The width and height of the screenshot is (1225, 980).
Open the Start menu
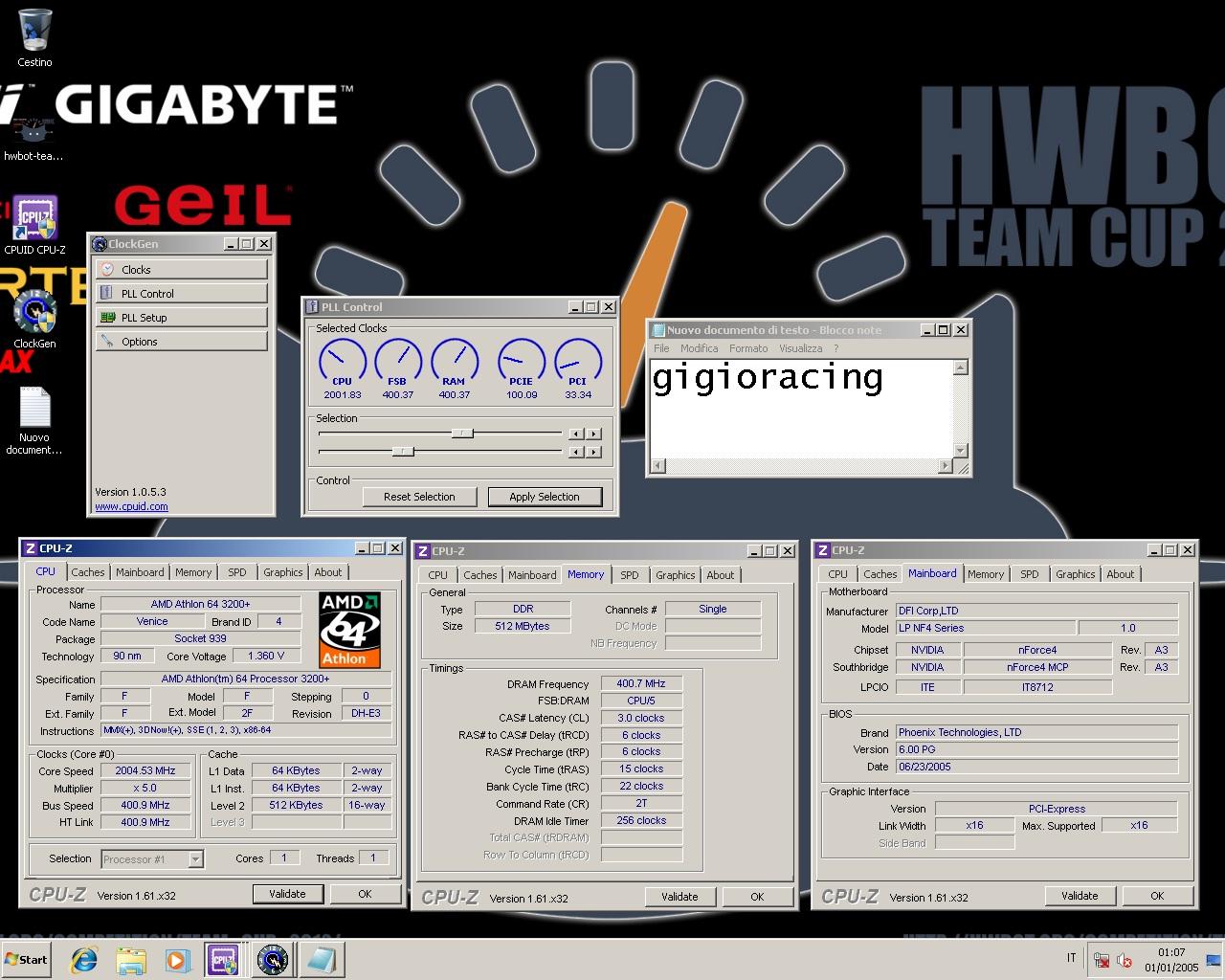point(27,960)
